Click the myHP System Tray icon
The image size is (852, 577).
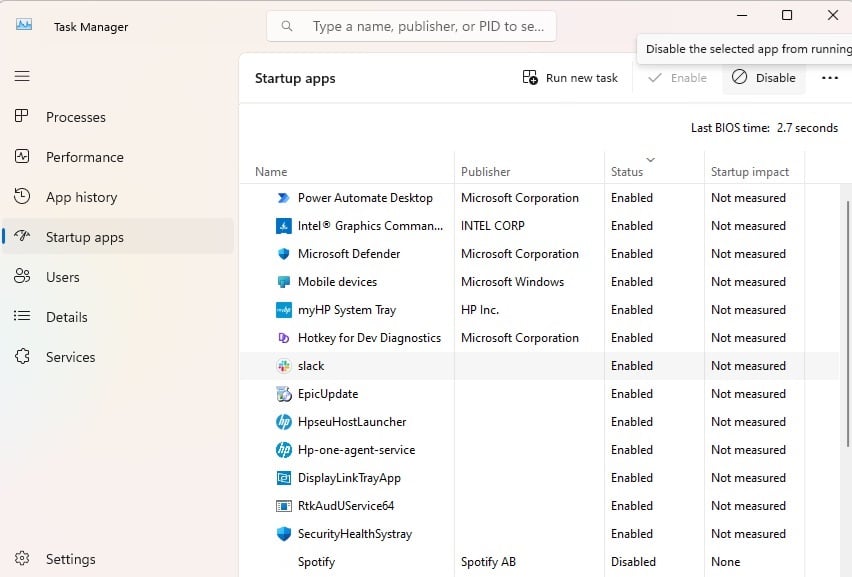[x=284, y=310]
